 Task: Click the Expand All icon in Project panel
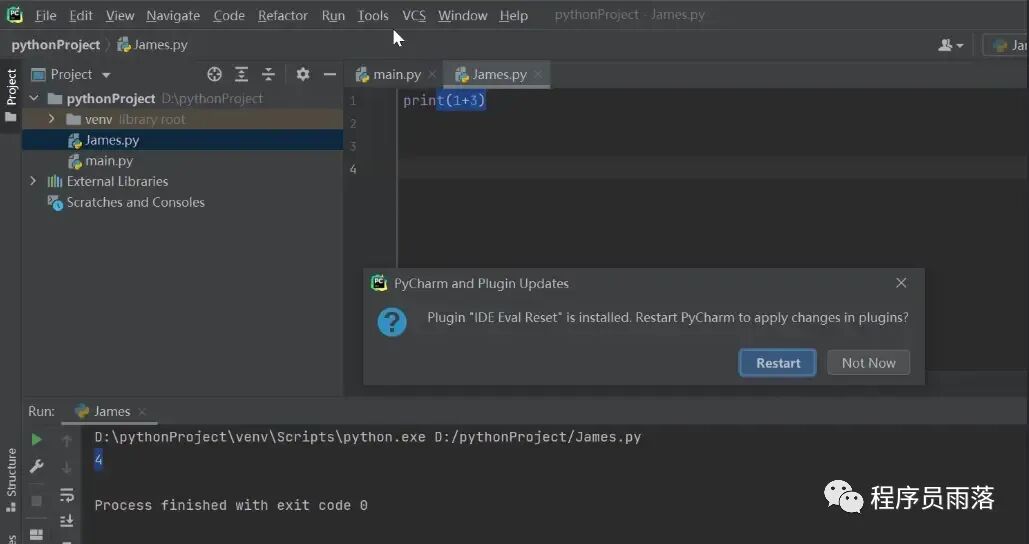click(x=242, y=74)
